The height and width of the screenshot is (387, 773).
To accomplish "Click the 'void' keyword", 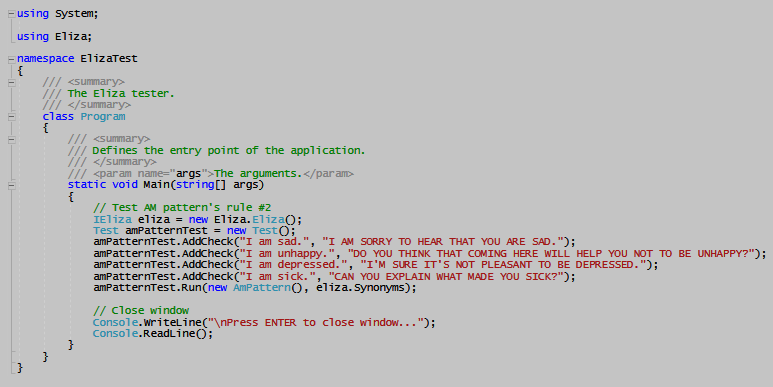I will coord(125,185).
